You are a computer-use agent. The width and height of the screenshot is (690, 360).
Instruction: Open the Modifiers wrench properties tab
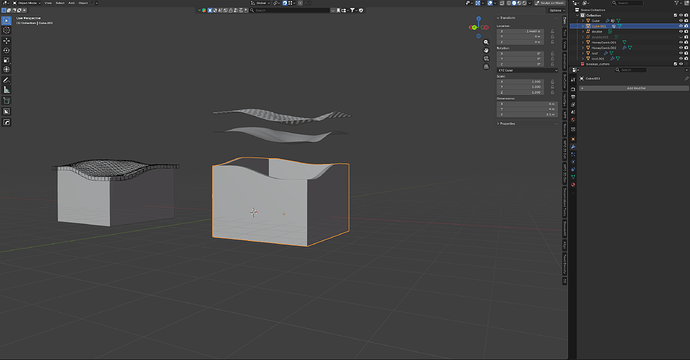pyautogui.click(x=573, y=147)
